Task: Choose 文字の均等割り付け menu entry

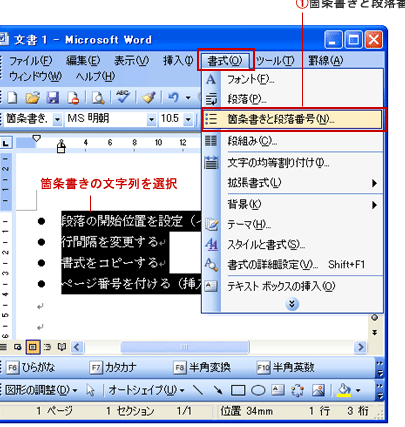Action: point(292,163)
